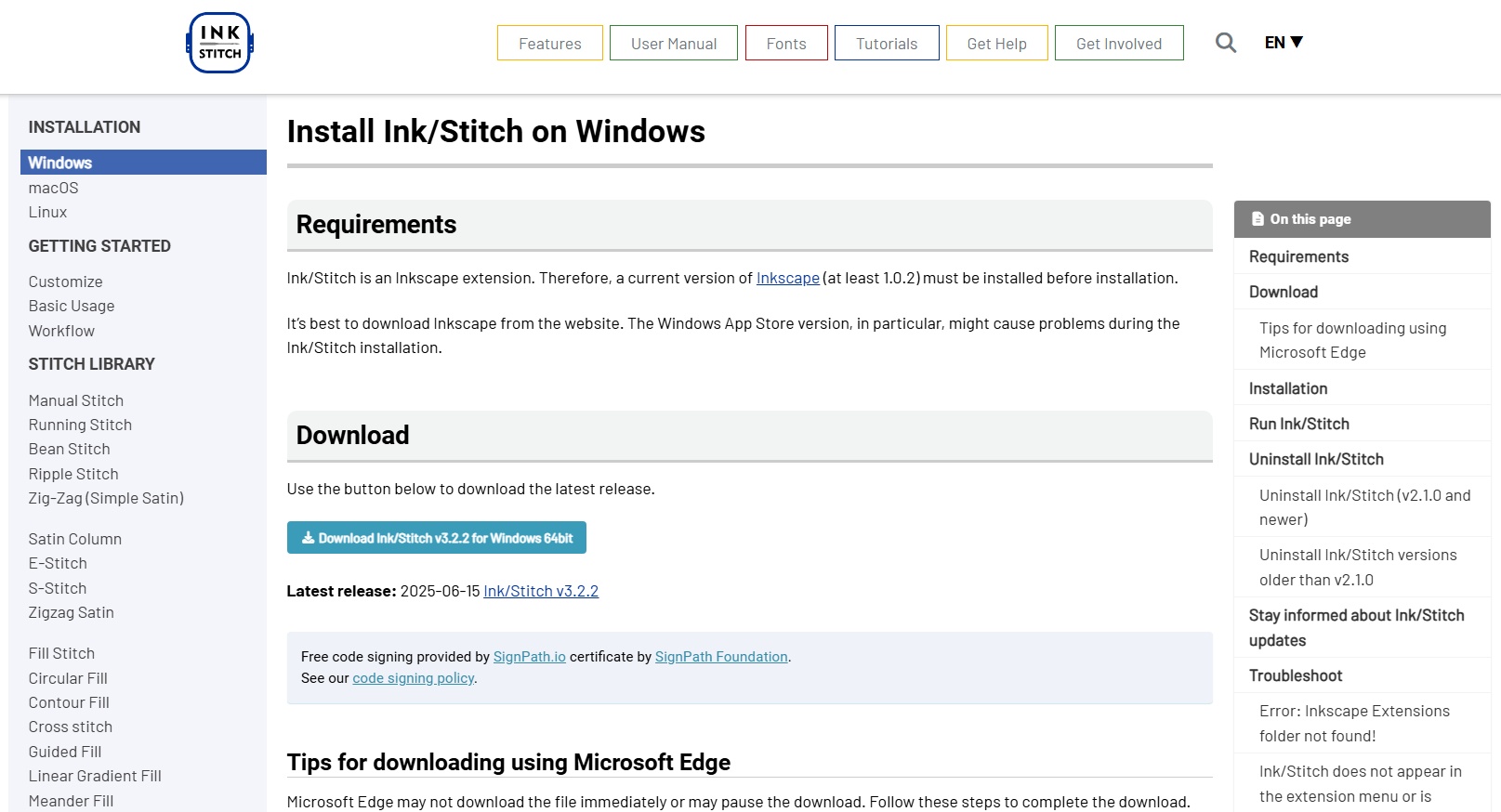Open the Fonts menu
Viewport: 1501px width, 812px height.
tap(786, 43)
